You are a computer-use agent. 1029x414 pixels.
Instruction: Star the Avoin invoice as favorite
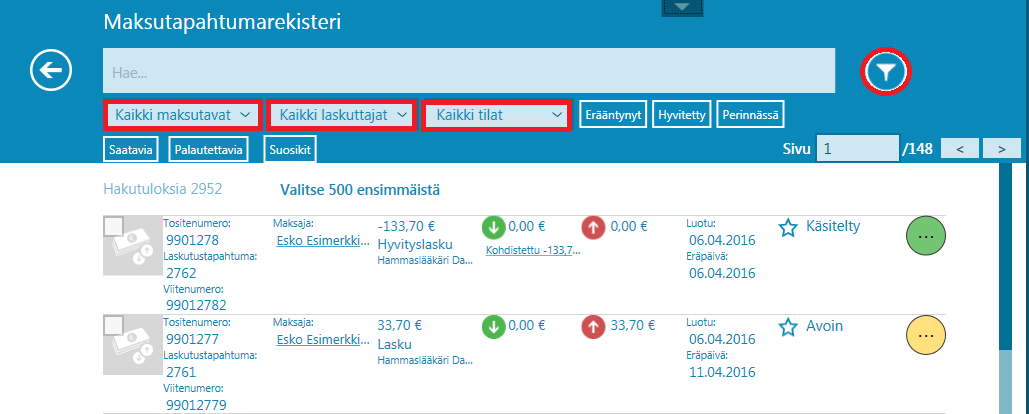click(x=788, y=327)
